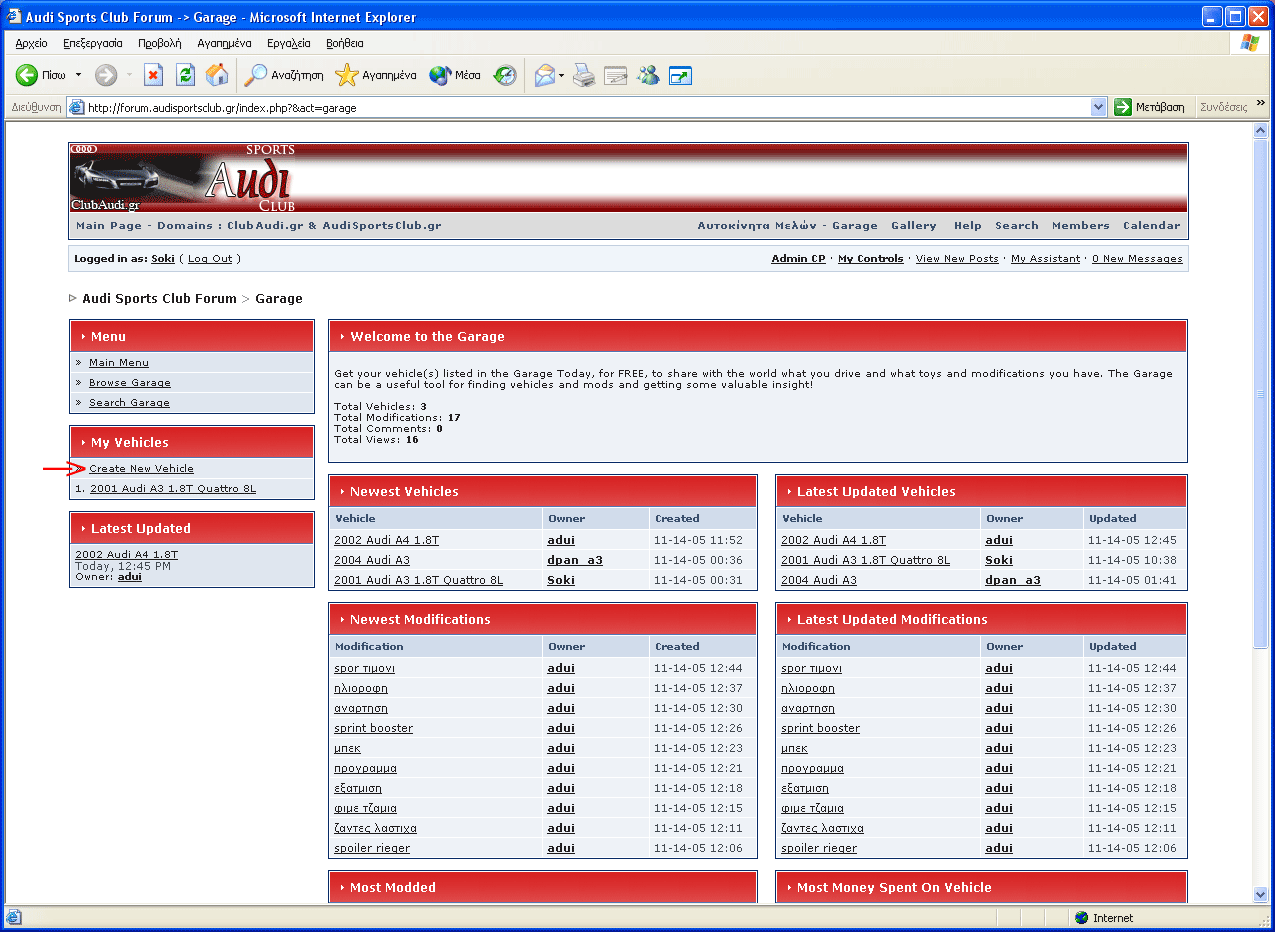Image resolution: width=1275 pixels, height=932 pixels.
Task: Click the Create New Vehicle link
Action: (141, 469)
